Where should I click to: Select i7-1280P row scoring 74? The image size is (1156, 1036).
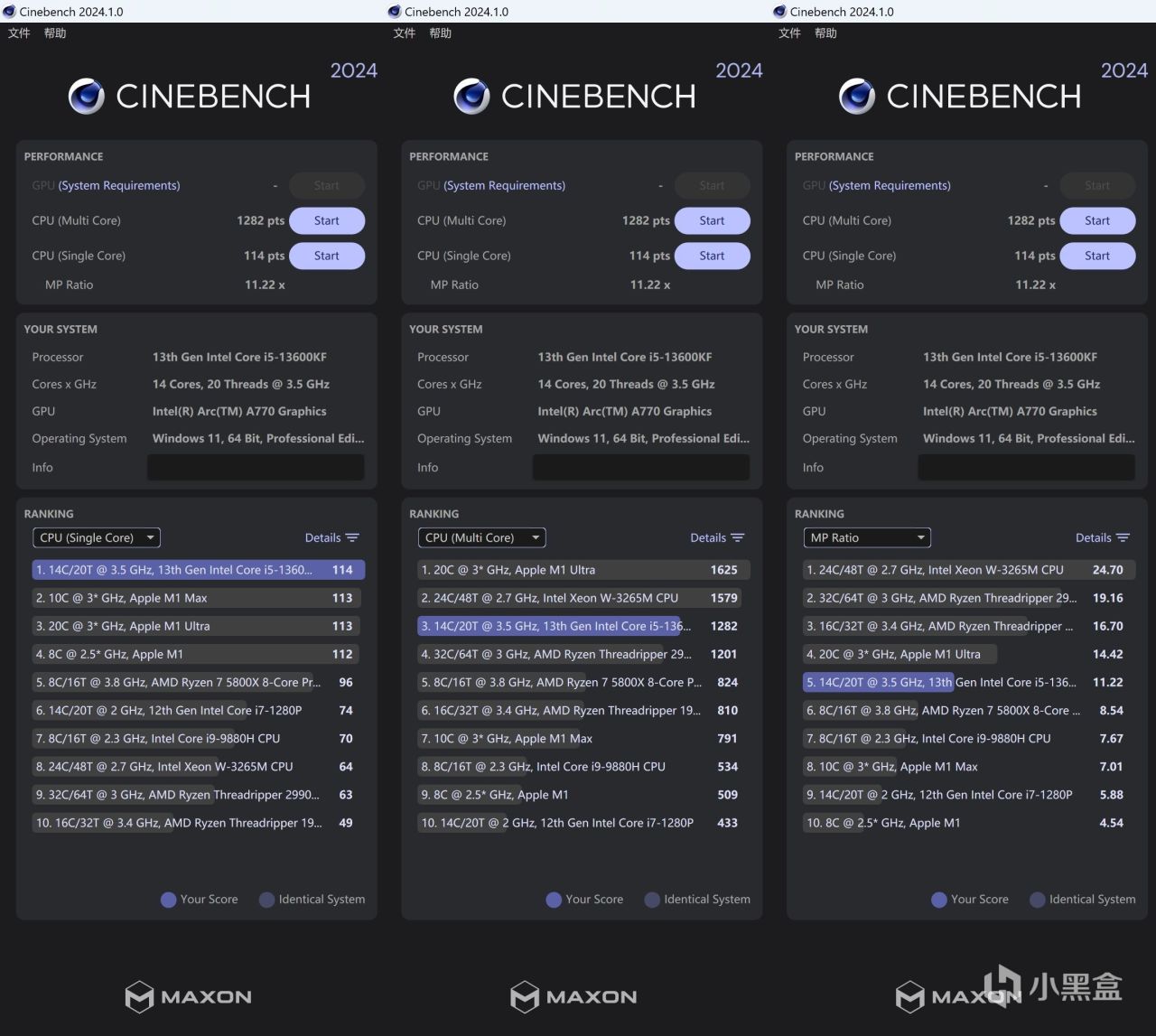pos(199,710)
